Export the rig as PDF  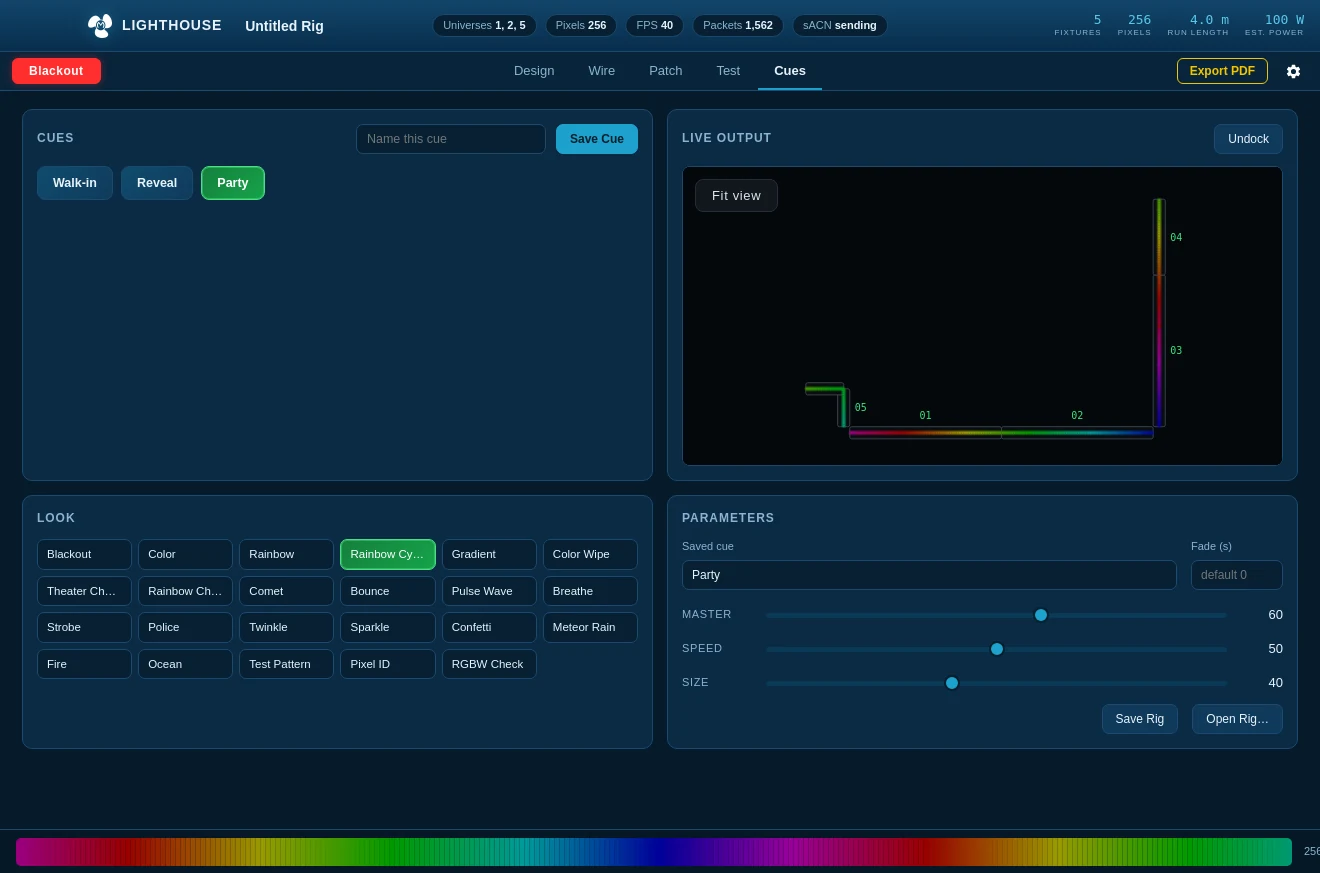pos(1222,71)
